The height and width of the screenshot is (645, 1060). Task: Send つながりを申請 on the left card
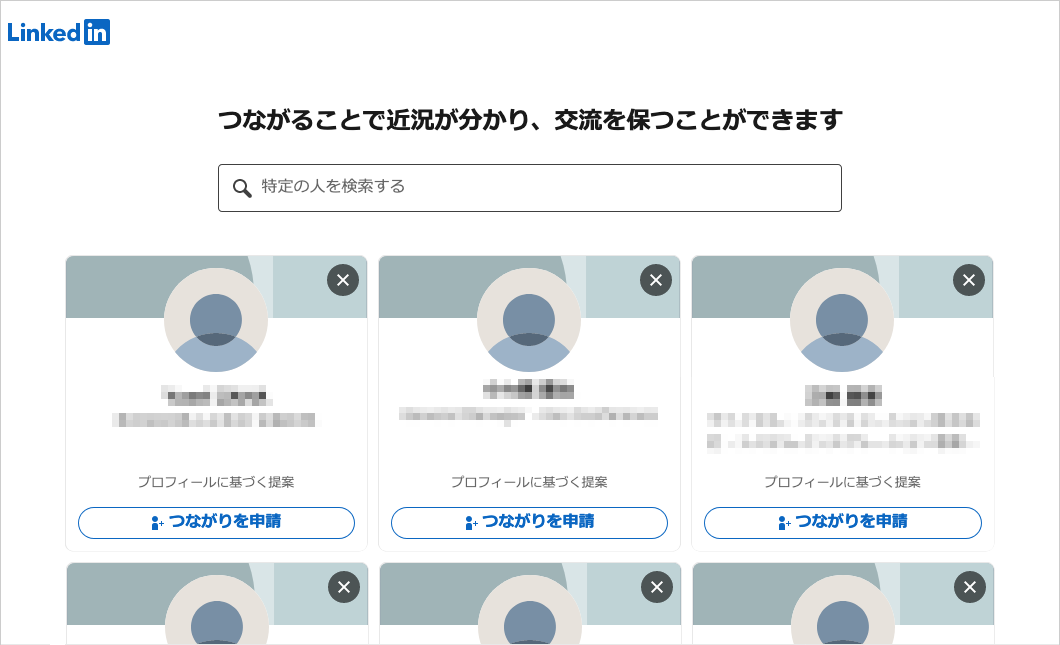coord(216,523)
